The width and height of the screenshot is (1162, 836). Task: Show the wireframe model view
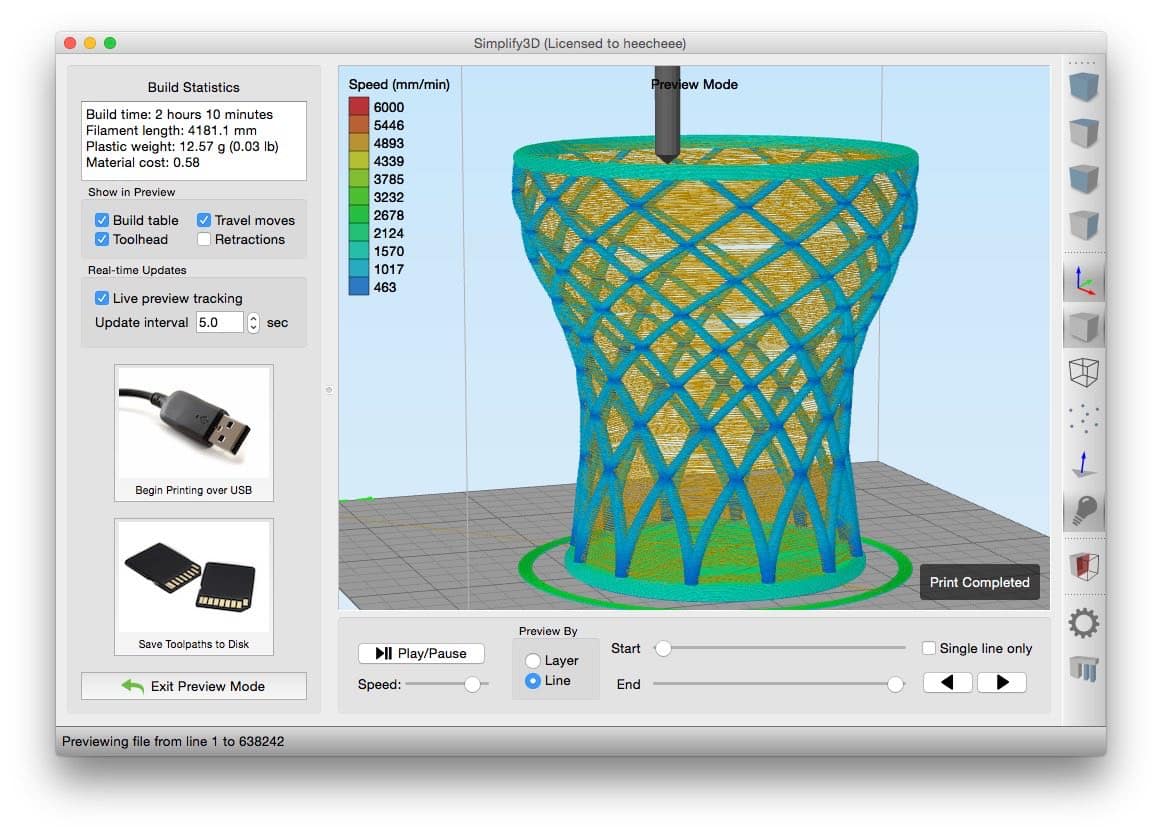[1084, 372]
